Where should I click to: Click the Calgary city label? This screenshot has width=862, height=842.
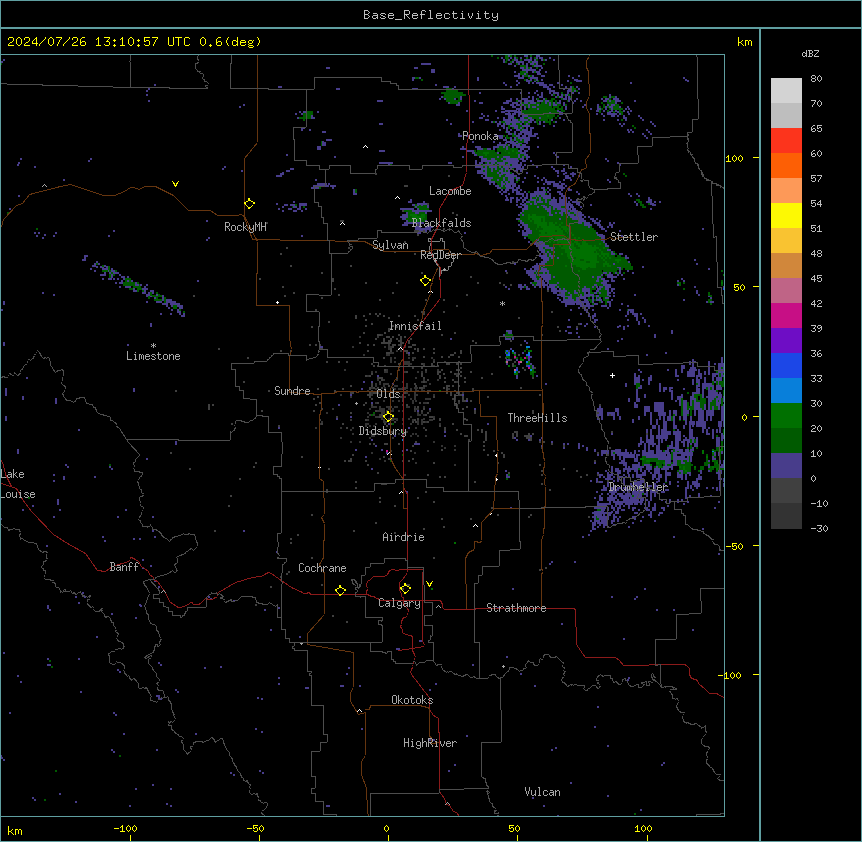click(400, 603)
